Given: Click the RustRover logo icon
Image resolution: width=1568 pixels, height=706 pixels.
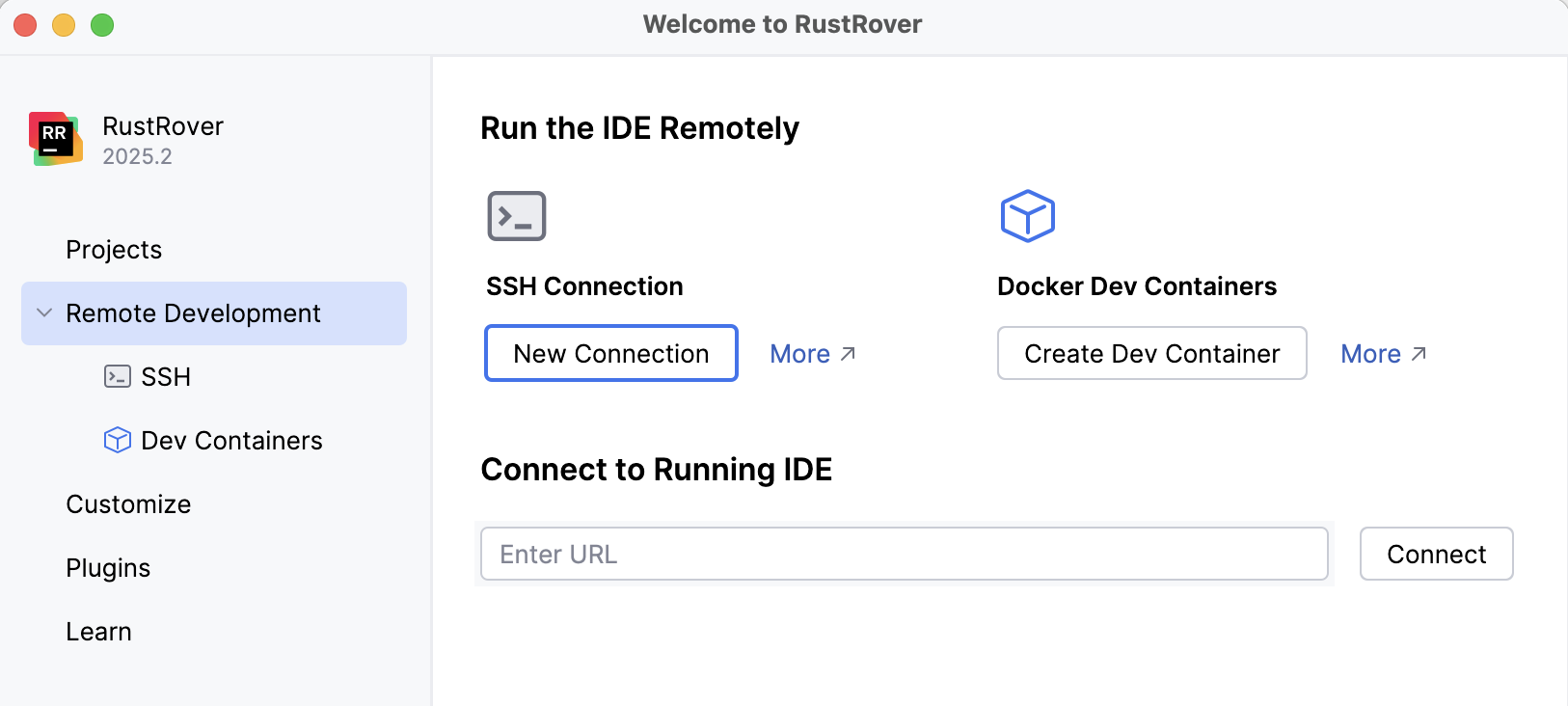Looking at the screenshot, I should [55, 139].
